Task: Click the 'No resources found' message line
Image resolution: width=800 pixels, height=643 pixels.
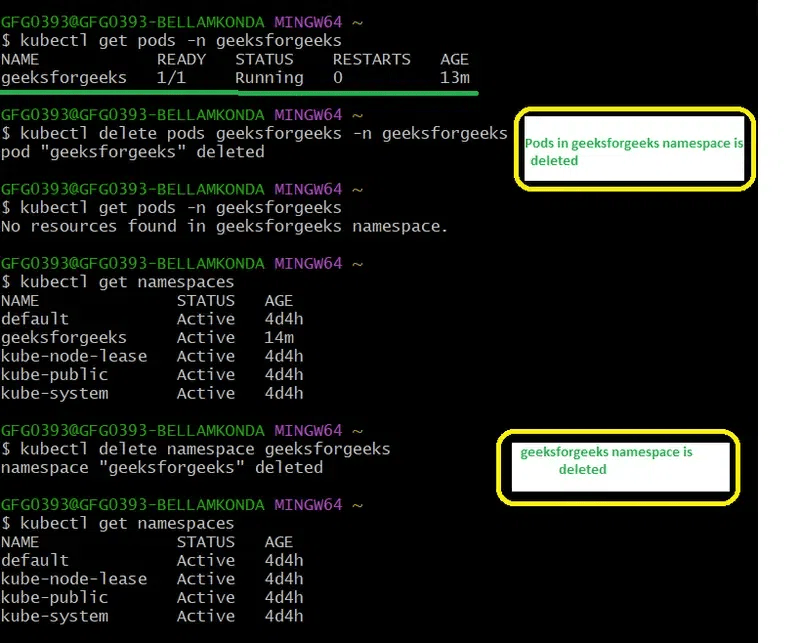Action: pyautogui.click(x=225, y=226)
